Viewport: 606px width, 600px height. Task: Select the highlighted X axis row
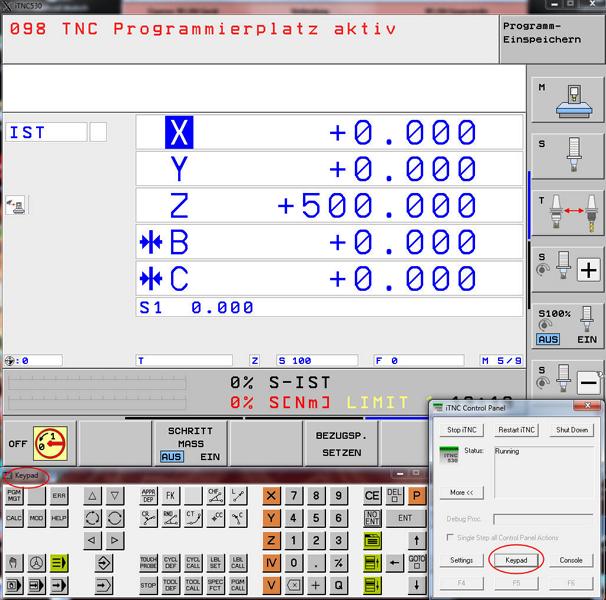click(x=329, y=132)
